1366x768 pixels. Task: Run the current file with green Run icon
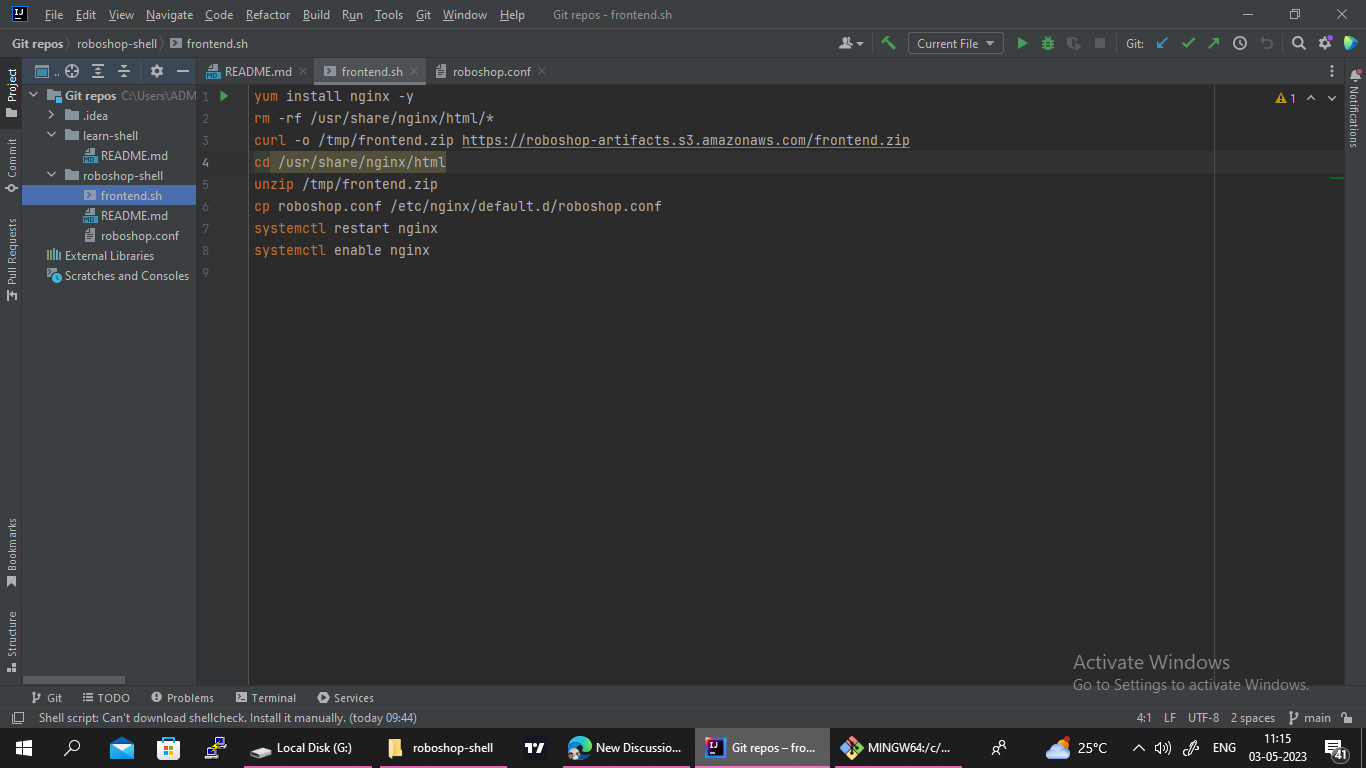click(1022, 43)
